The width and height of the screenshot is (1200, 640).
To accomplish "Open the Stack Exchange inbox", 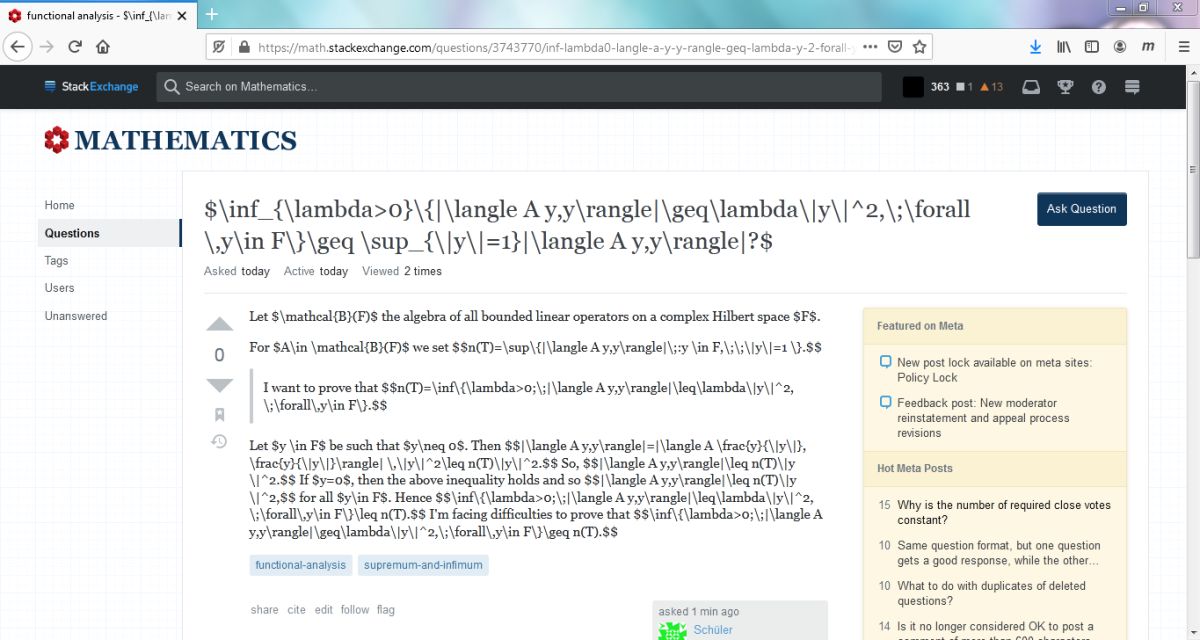I will coord(1030,87).
